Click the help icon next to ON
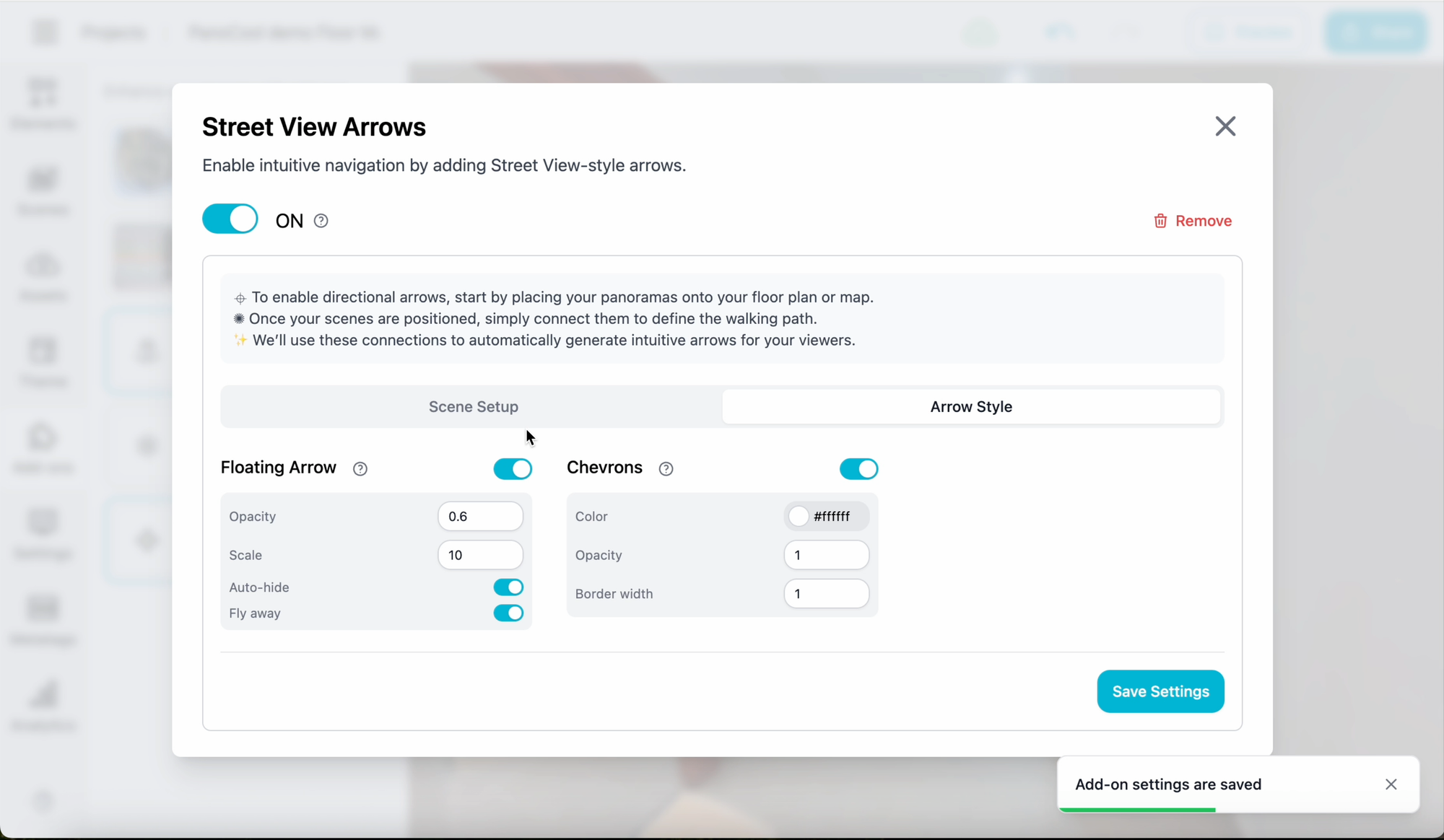Image resolution: width=1444 pixels, height=840 pixels. tap(321, 221)
